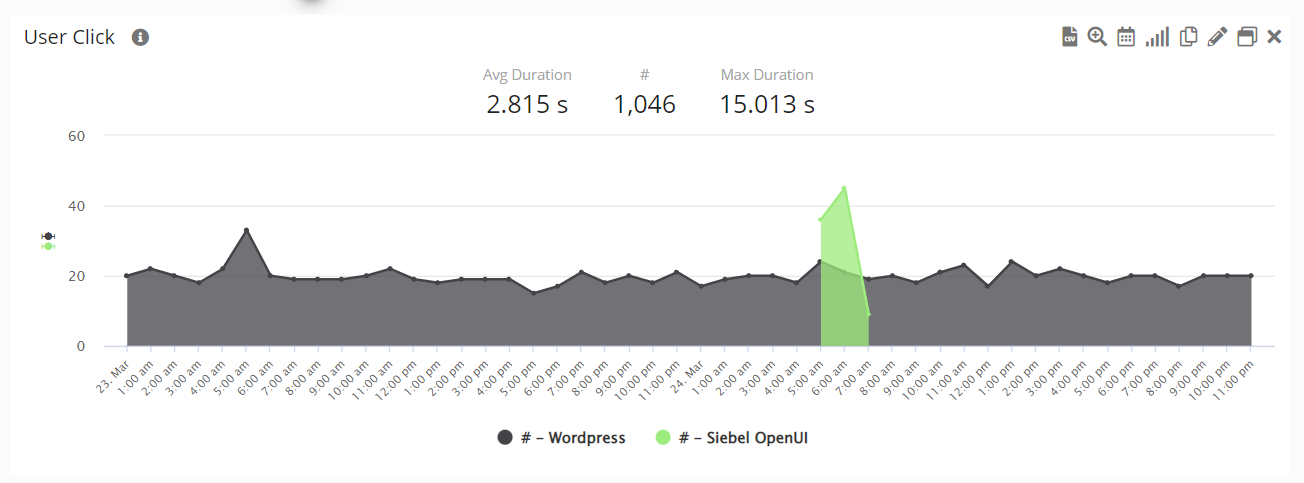
Task: Click the Wordpress peak point at 5:00 am
Action: pyautogui.click(x=246, y=230)
